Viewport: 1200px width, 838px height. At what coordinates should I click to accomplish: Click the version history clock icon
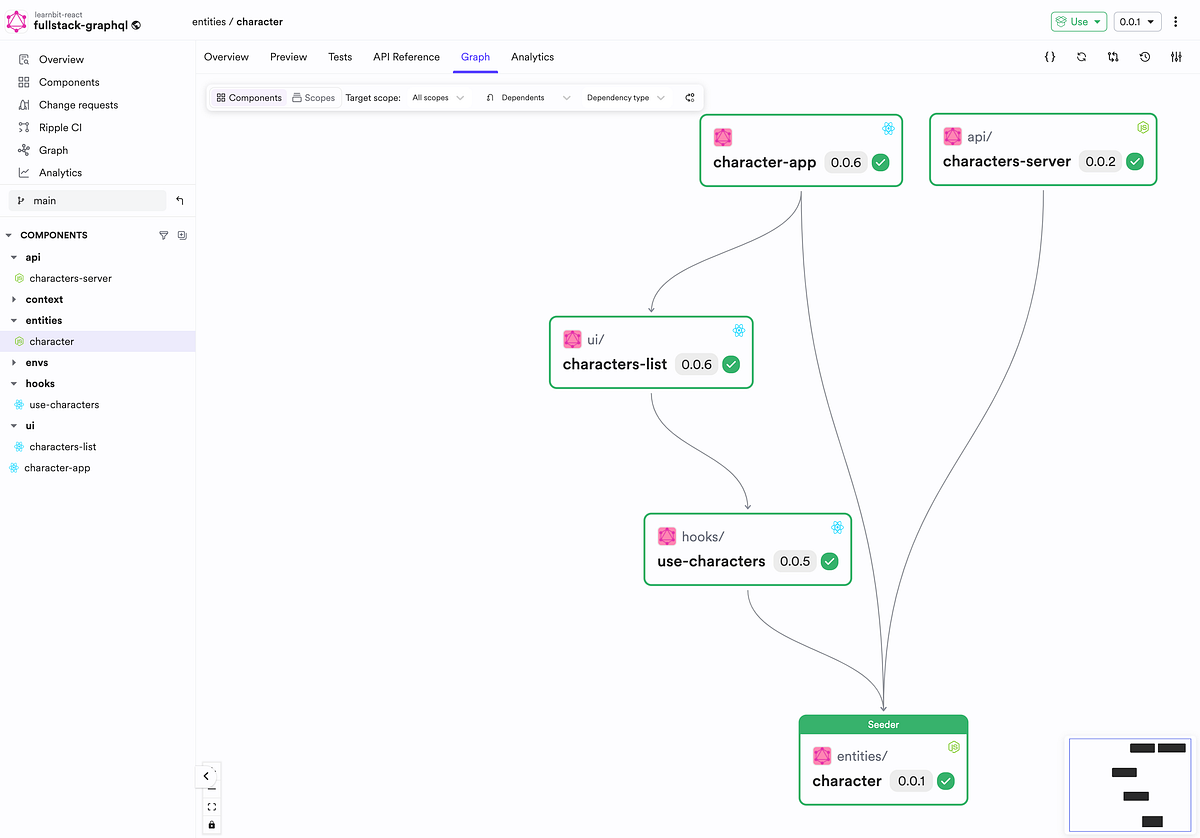[x=1145, y=57]
